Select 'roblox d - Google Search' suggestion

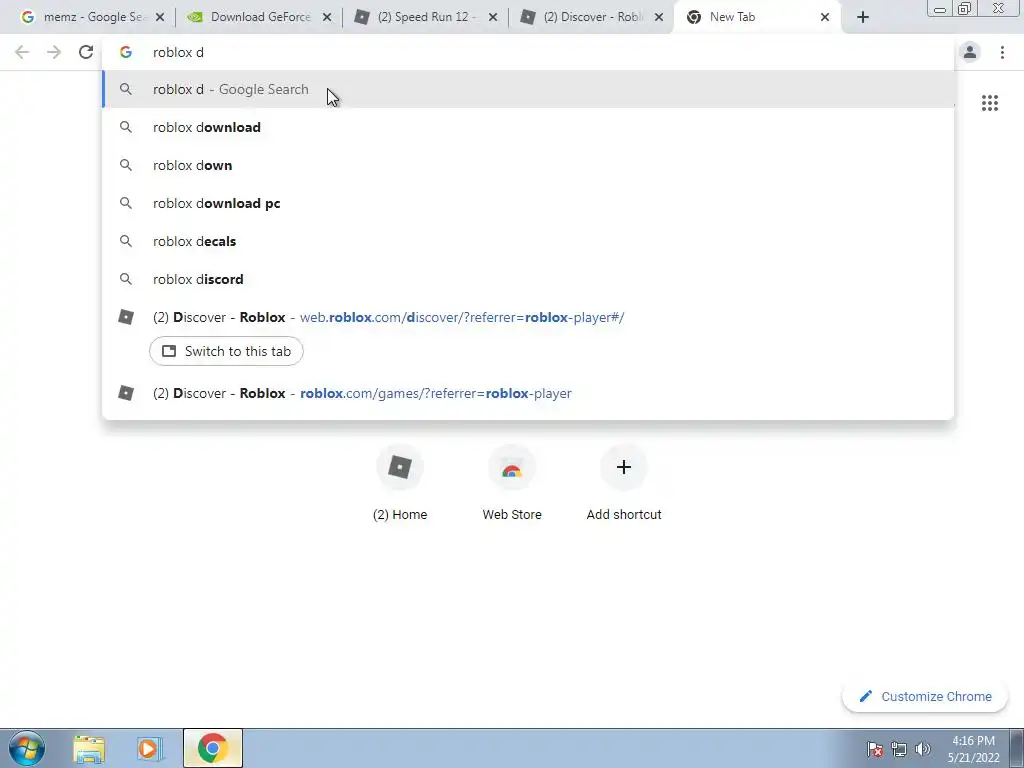point(528,89)
